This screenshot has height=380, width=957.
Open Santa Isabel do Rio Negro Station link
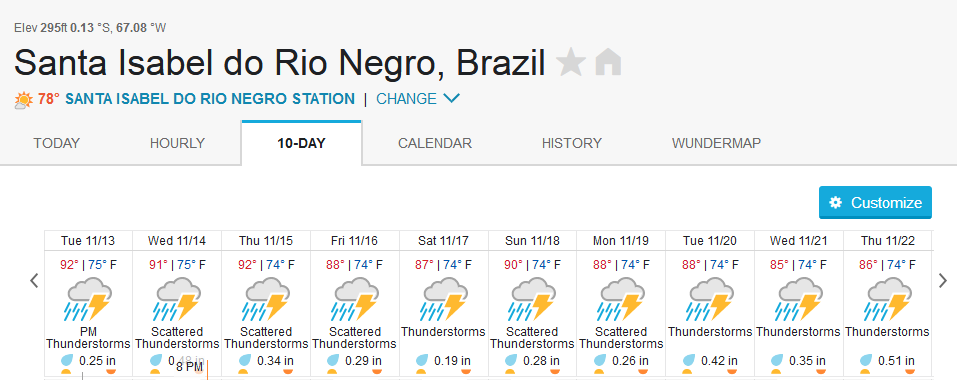(210, 99)
